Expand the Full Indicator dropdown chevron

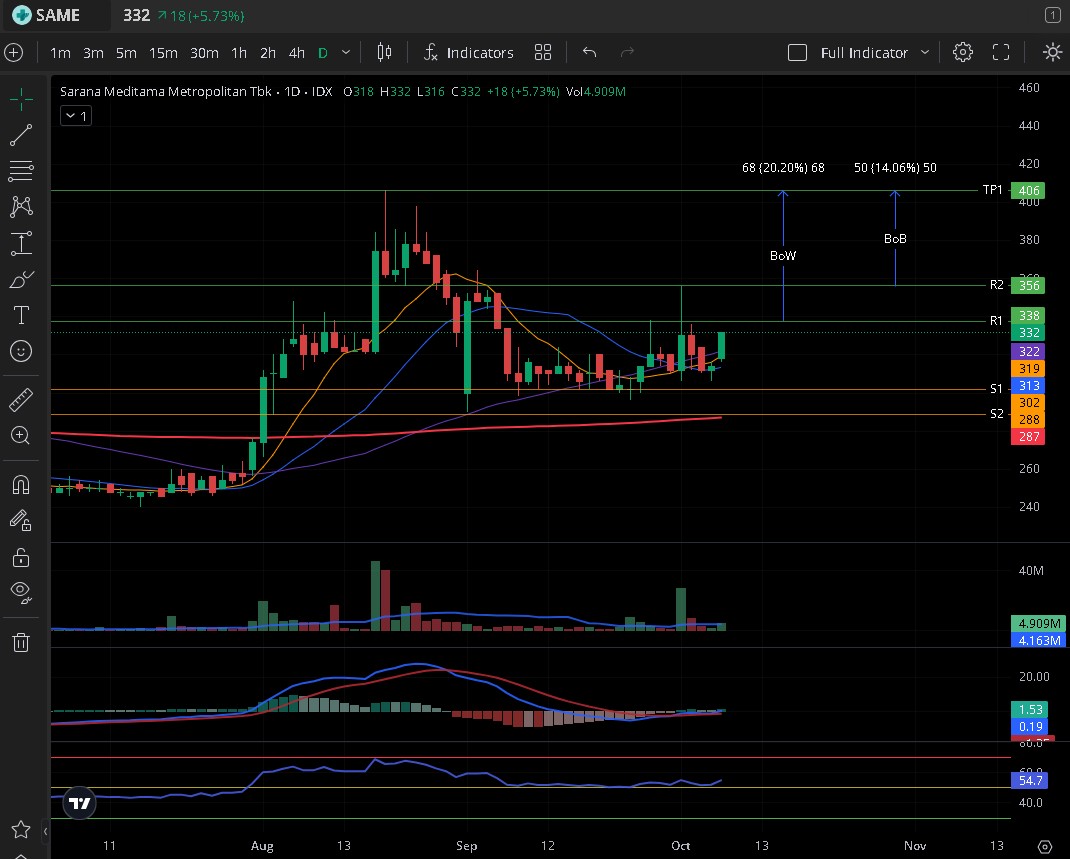tap(925, 52)
